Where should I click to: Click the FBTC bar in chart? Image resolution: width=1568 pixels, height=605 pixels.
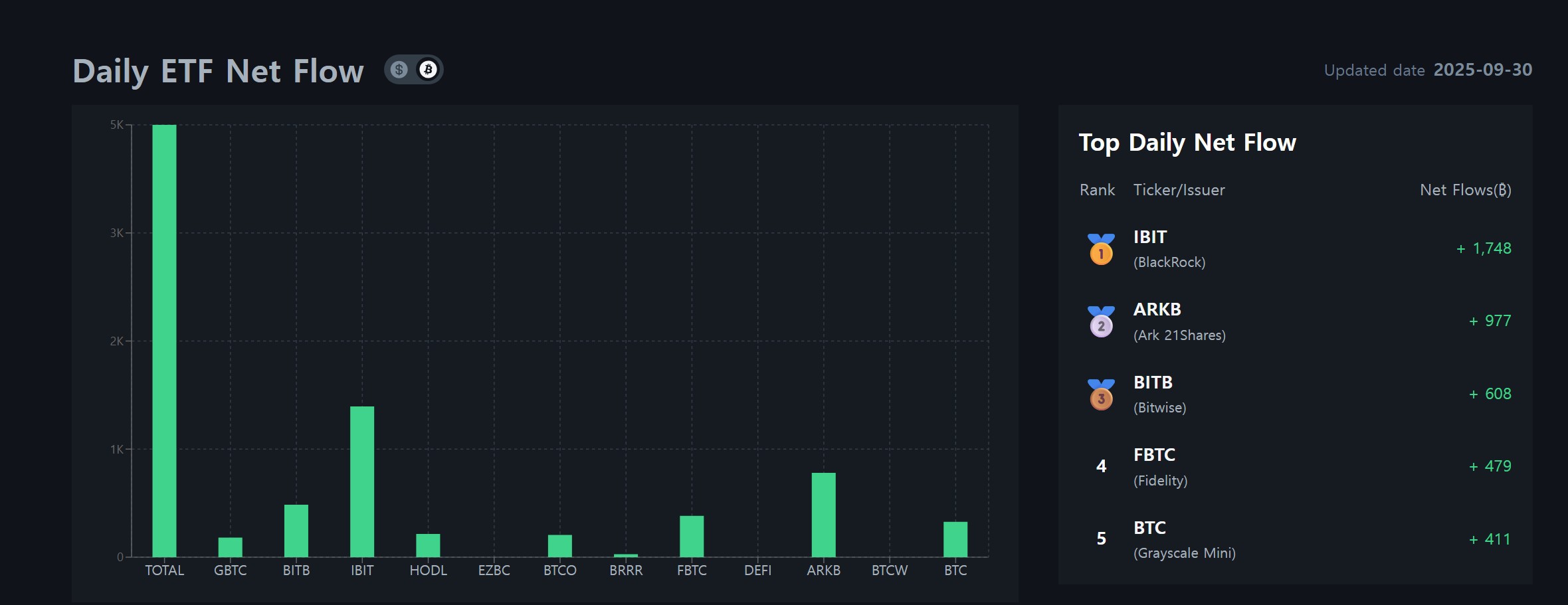click(x=692, y=536)
